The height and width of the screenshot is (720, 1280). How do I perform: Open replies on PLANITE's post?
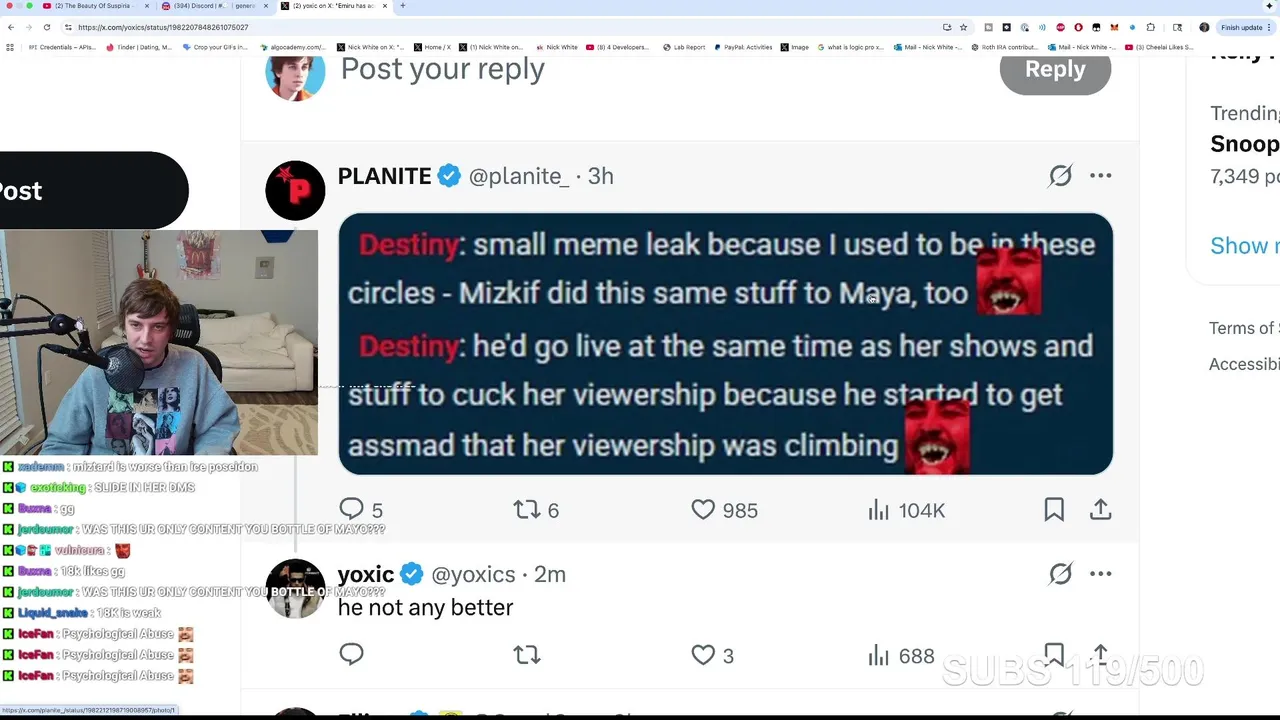coord(352,510)
